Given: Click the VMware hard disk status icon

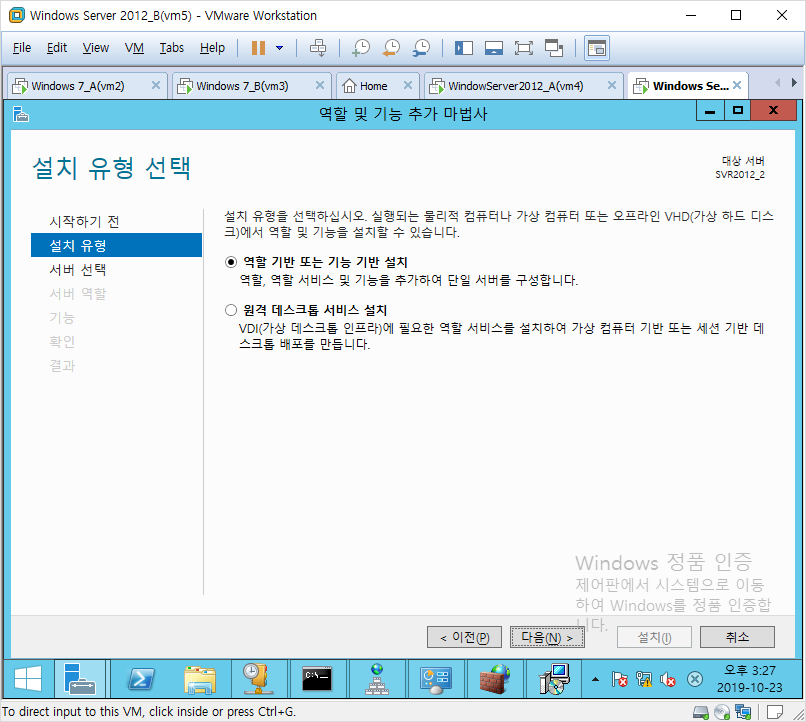Looking at the screenshot, I should (701, 712).
